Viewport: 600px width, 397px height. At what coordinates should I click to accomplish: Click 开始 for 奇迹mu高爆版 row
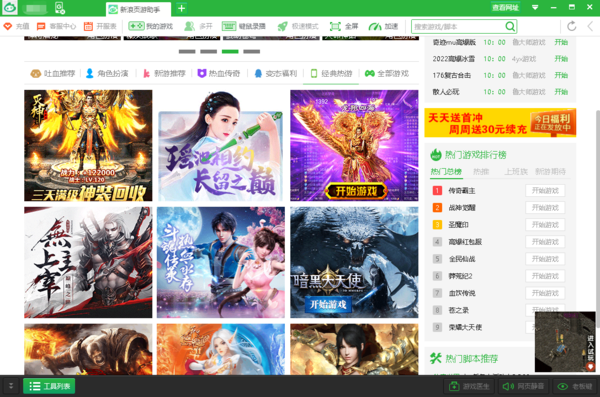point(561,42)
